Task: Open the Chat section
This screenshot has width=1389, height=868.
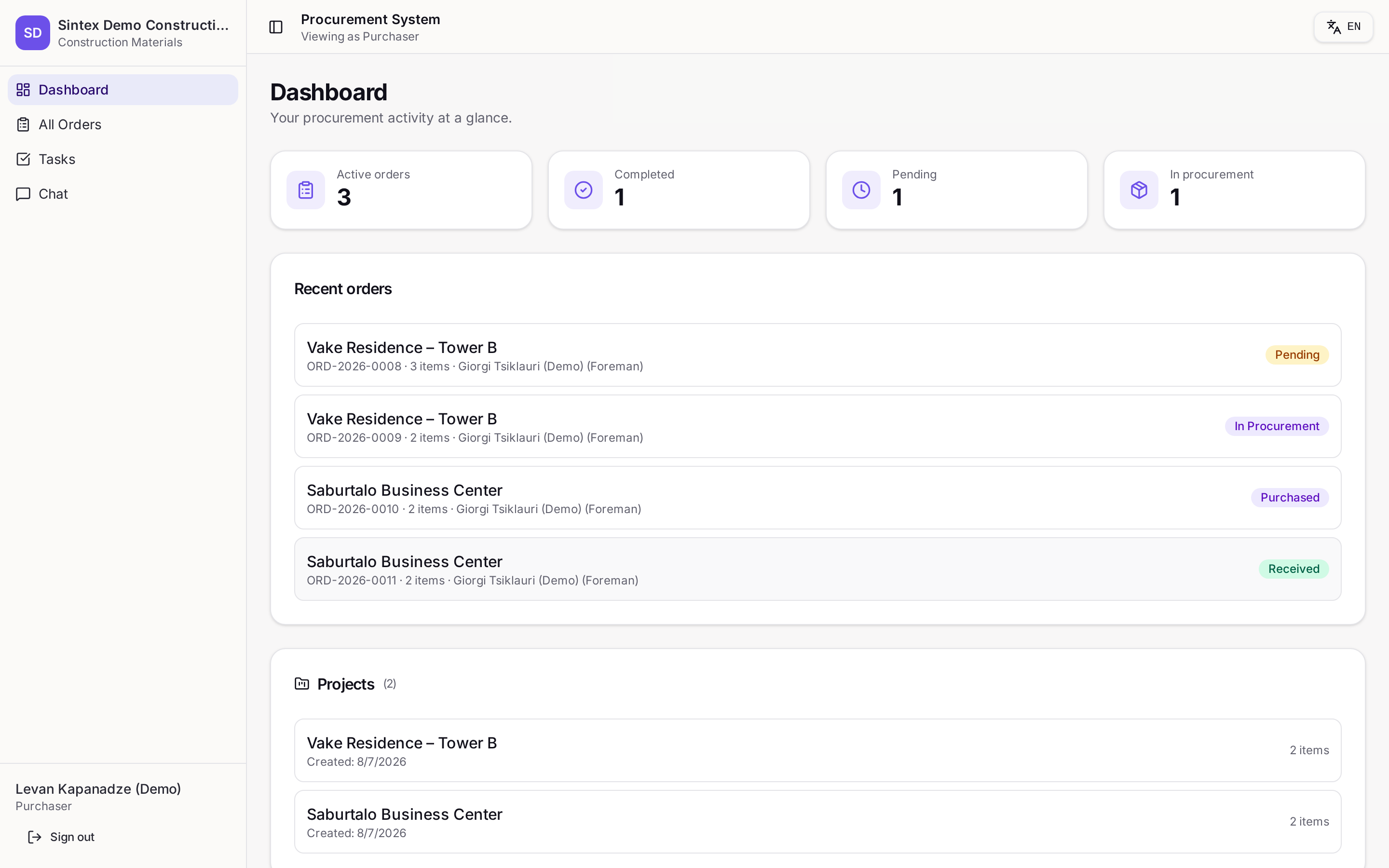Action: pyautogui.click(x=123, y=194)
